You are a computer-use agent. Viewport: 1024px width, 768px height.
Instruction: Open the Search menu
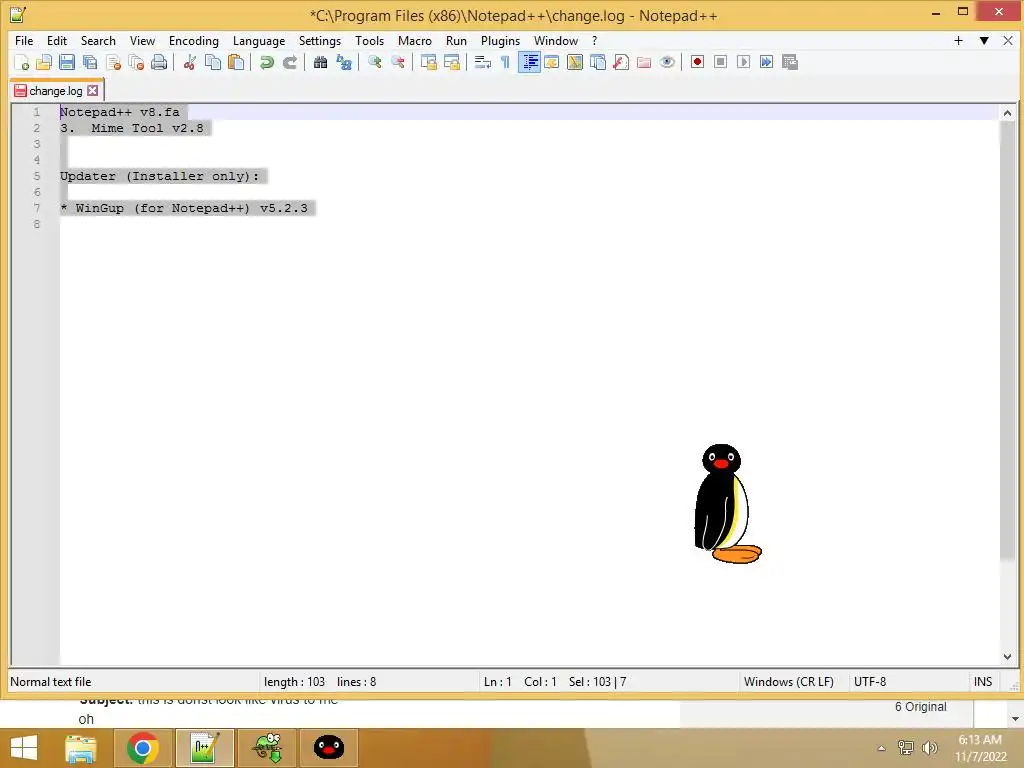pos(98,40)
